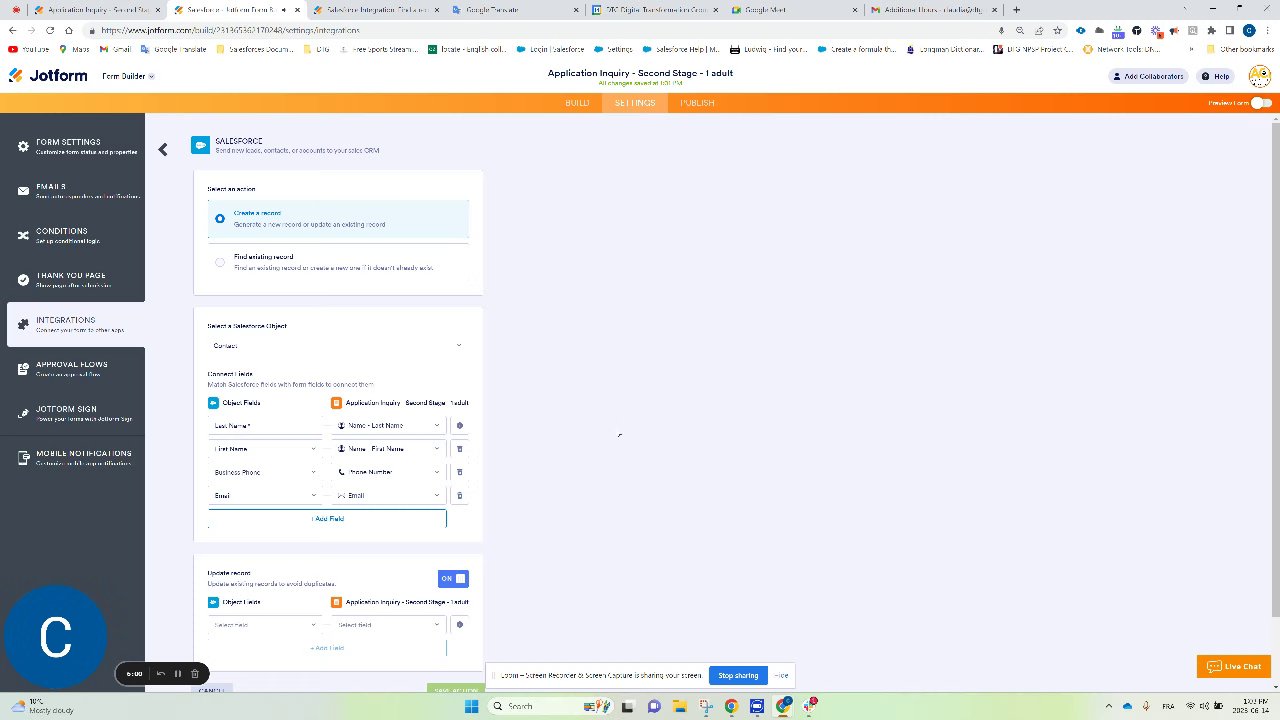Screen dimensions: 1280x720
Task: Open the Name - First Name form field dropdown
Action: [x=389, y=449]
